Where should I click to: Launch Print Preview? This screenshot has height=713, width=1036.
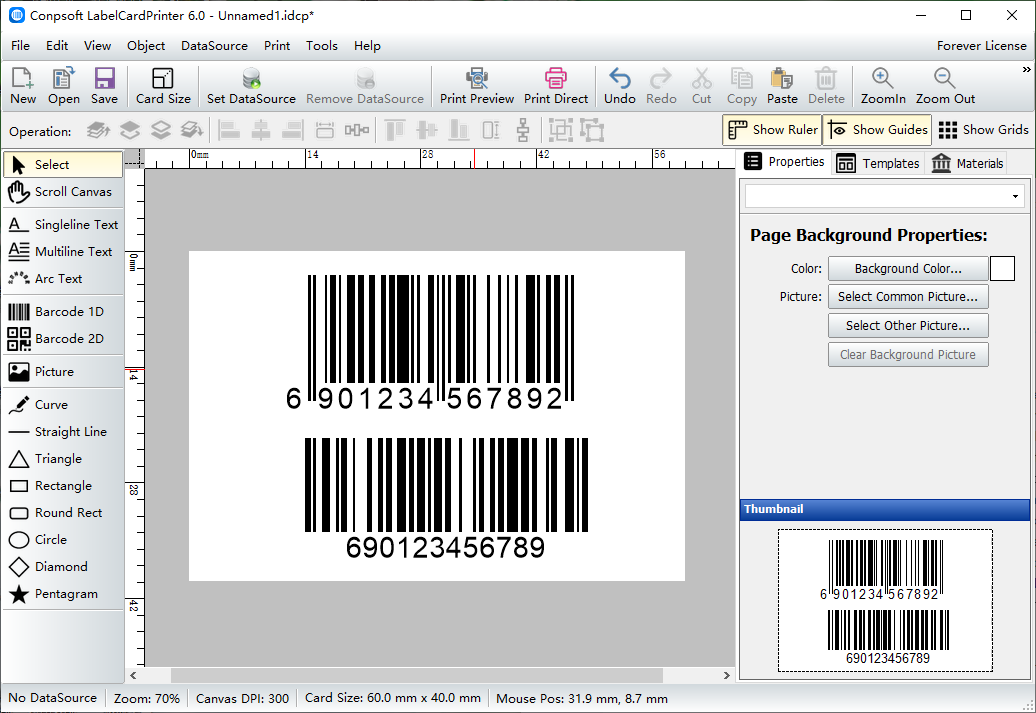(x=476, y=86)
